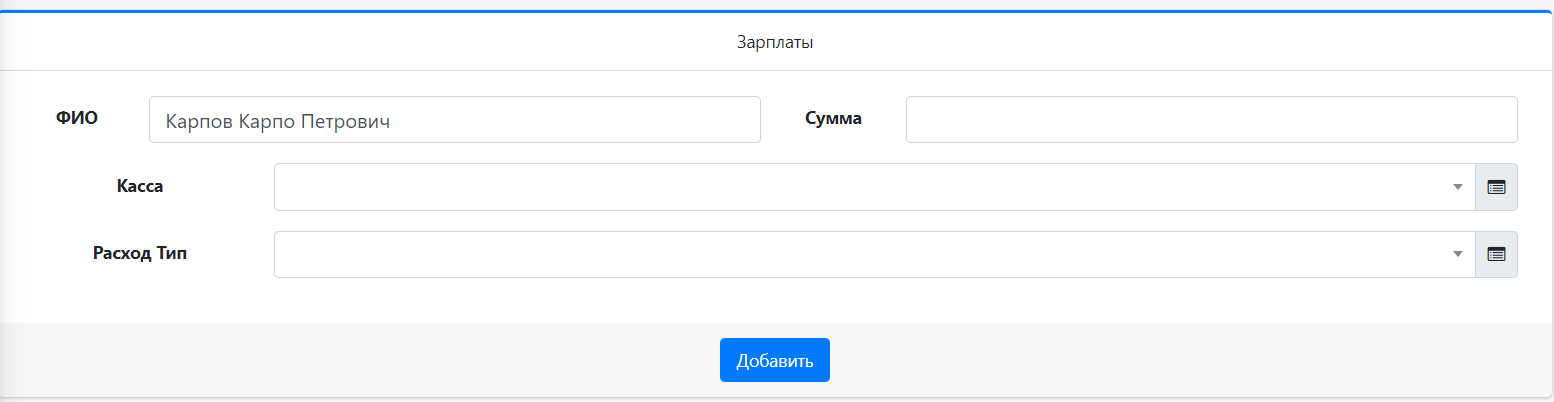This screenshot has height=402, width=1554.
Task: Expand the Расход Тип dropdown arrow
Action: click(1457, 255)
